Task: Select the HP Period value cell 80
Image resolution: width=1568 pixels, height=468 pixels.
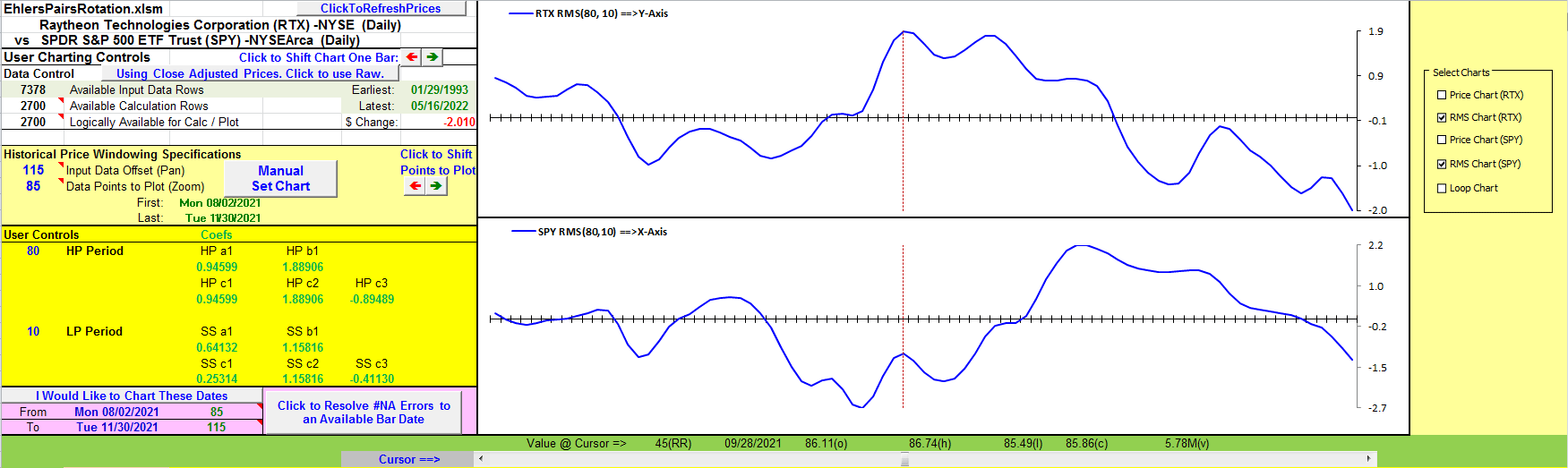Action: (33, 251)
